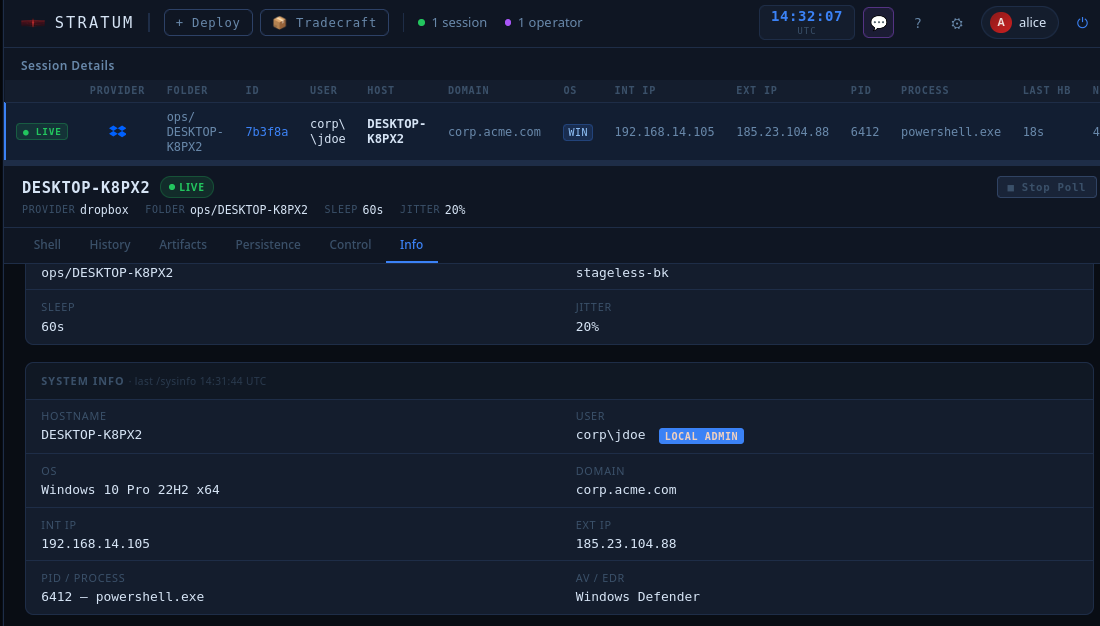
Task: Open the Control tab
Action: [x=350, y=244]
